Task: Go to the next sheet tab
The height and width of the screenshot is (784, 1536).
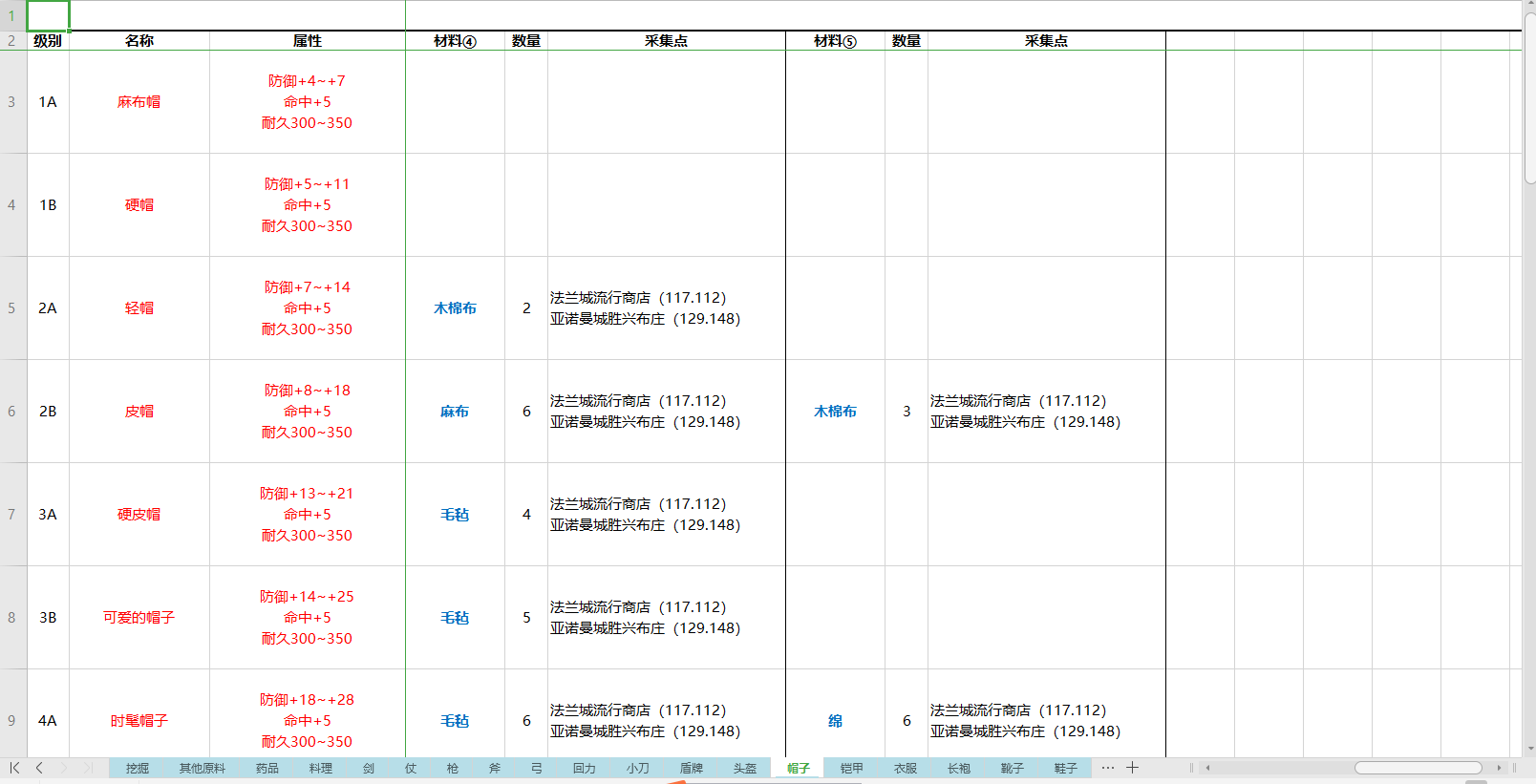Action: pos(64,768)
